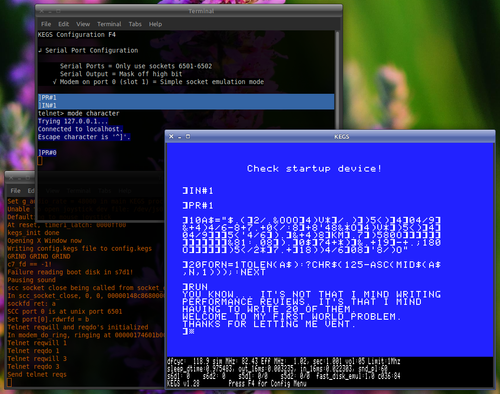The width and height of the screenshot is (500, 394).
Task: Click the KEGS window title bar
Action: (x=330, y=136)
